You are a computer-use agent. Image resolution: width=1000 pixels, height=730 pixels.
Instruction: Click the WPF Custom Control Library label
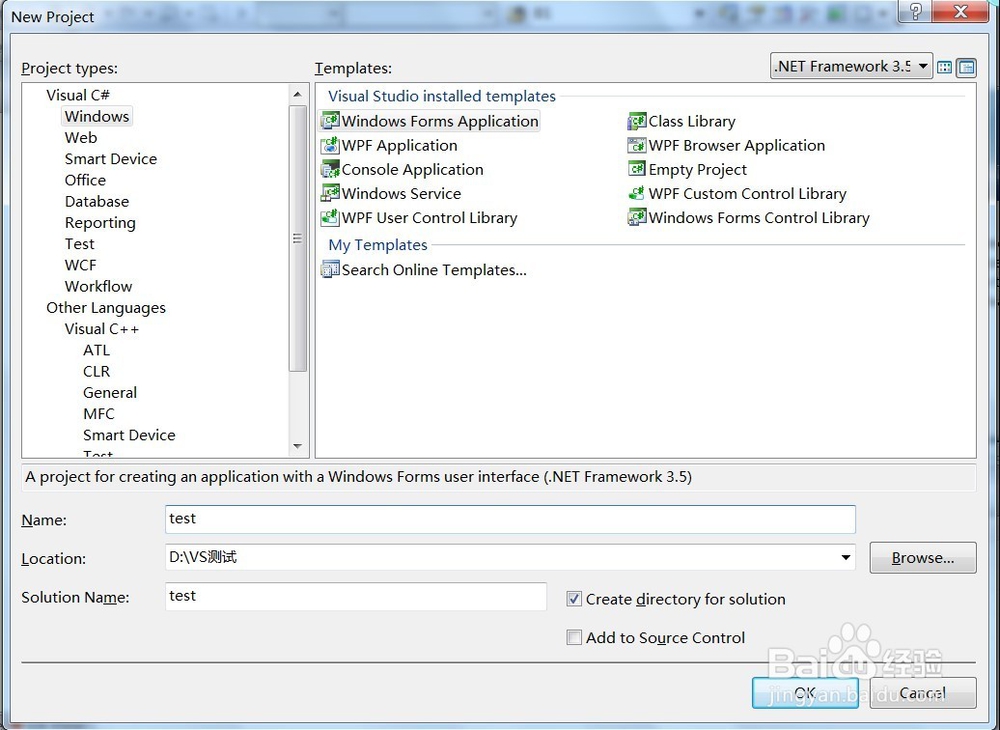(x=747, y=193)
